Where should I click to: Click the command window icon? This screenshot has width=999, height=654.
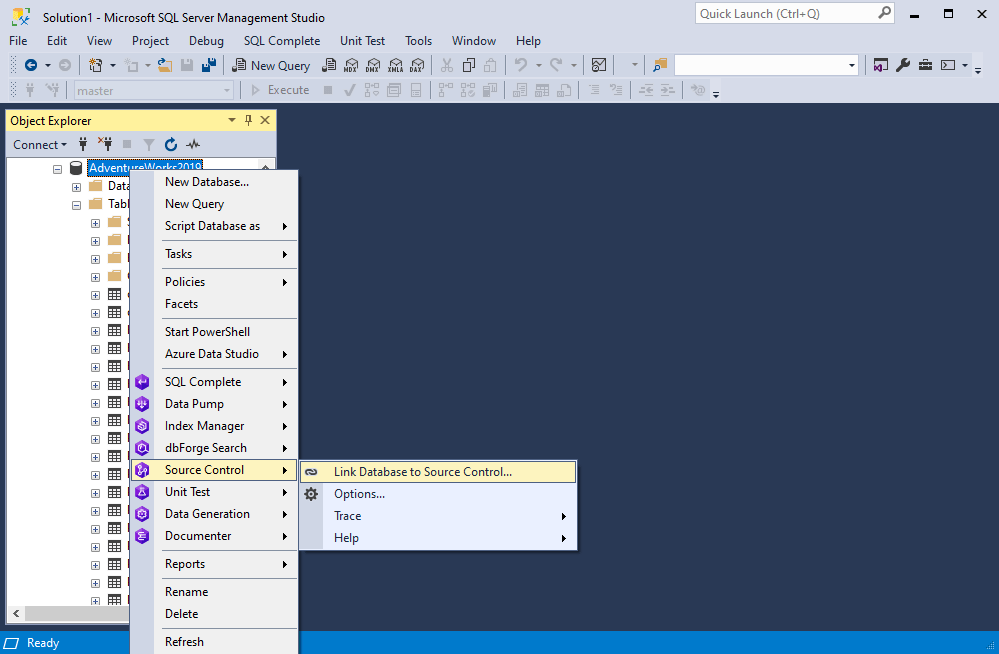click(x=948, y=65)
